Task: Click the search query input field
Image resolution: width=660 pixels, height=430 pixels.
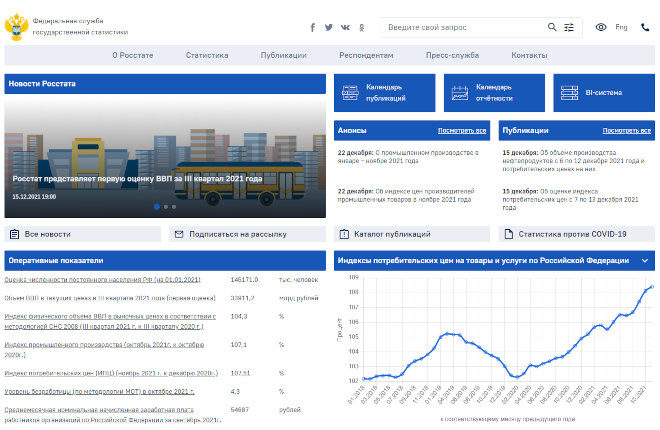Action: pyautogui.click(x=462, y=27)
